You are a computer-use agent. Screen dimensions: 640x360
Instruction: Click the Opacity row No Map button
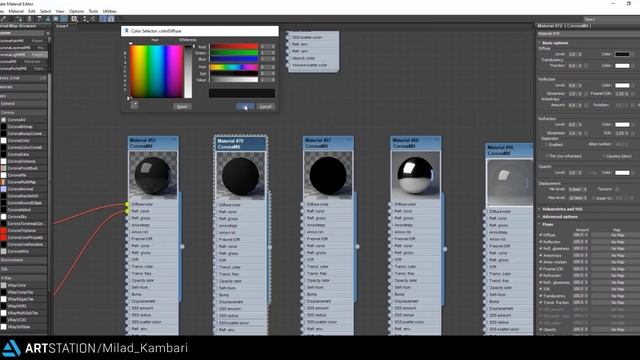(617, 329)
